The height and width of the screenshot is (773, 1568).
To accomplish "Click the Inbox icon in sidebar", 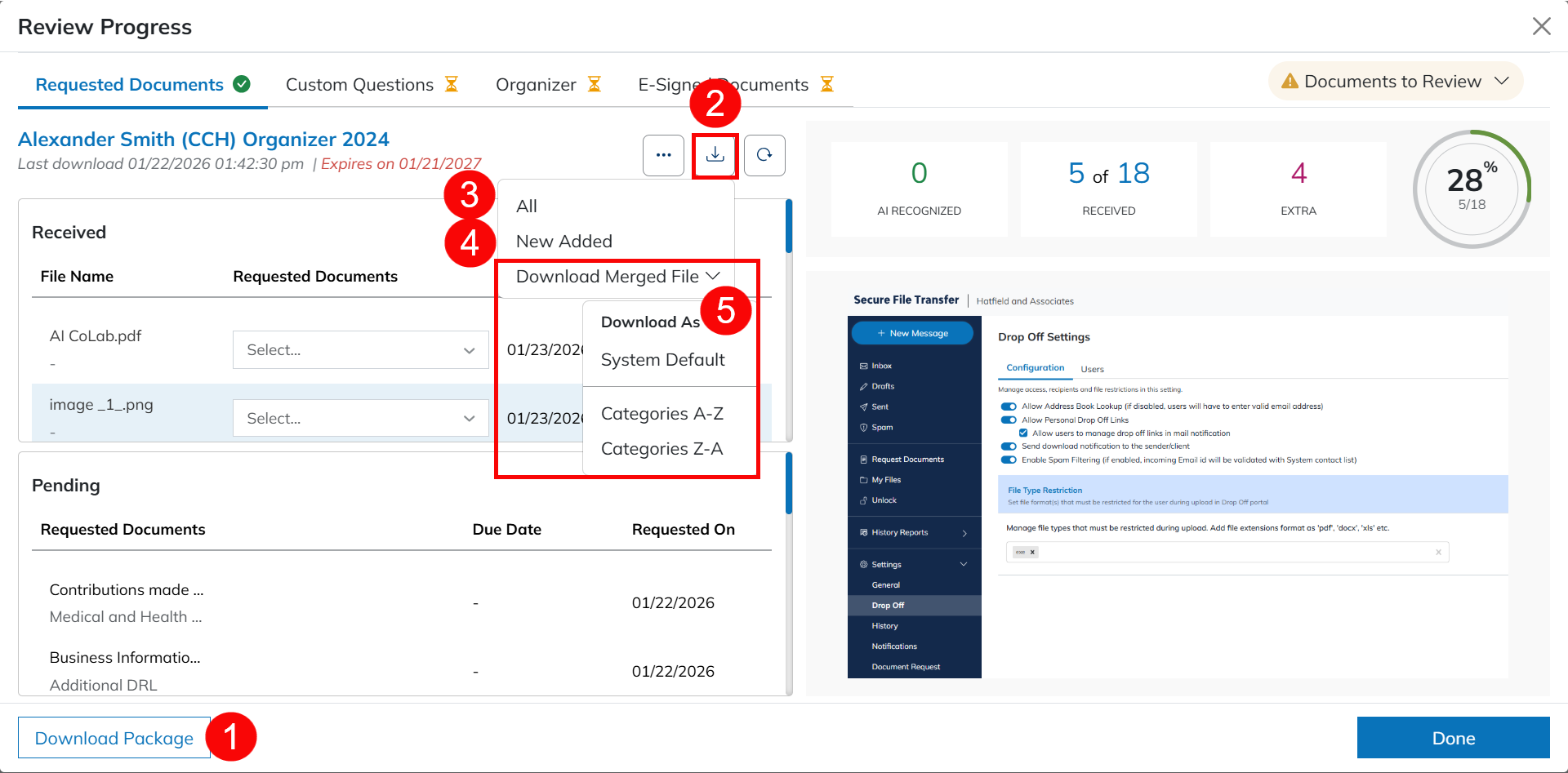I will pos(864,366).
